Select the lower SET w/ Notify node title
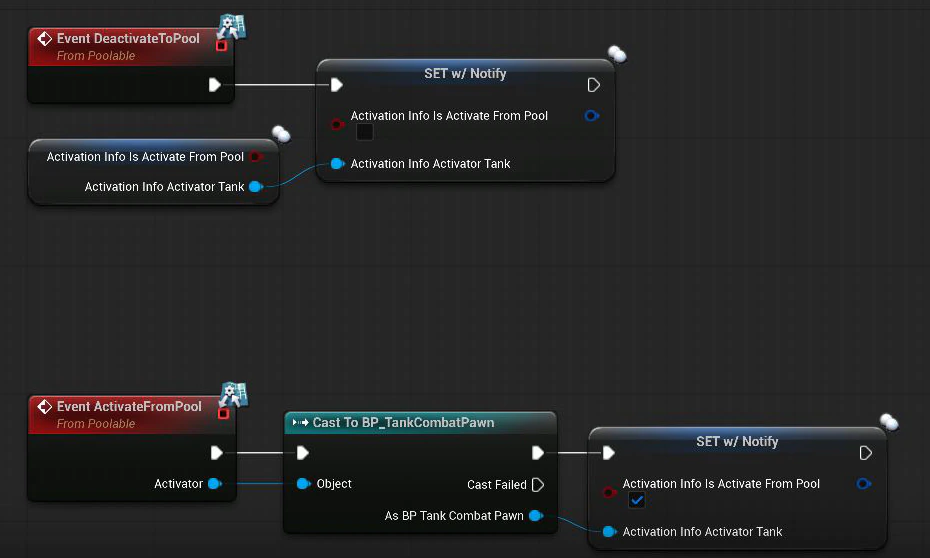Viewport: 930px width, 558px height. (x=737, y=442)
